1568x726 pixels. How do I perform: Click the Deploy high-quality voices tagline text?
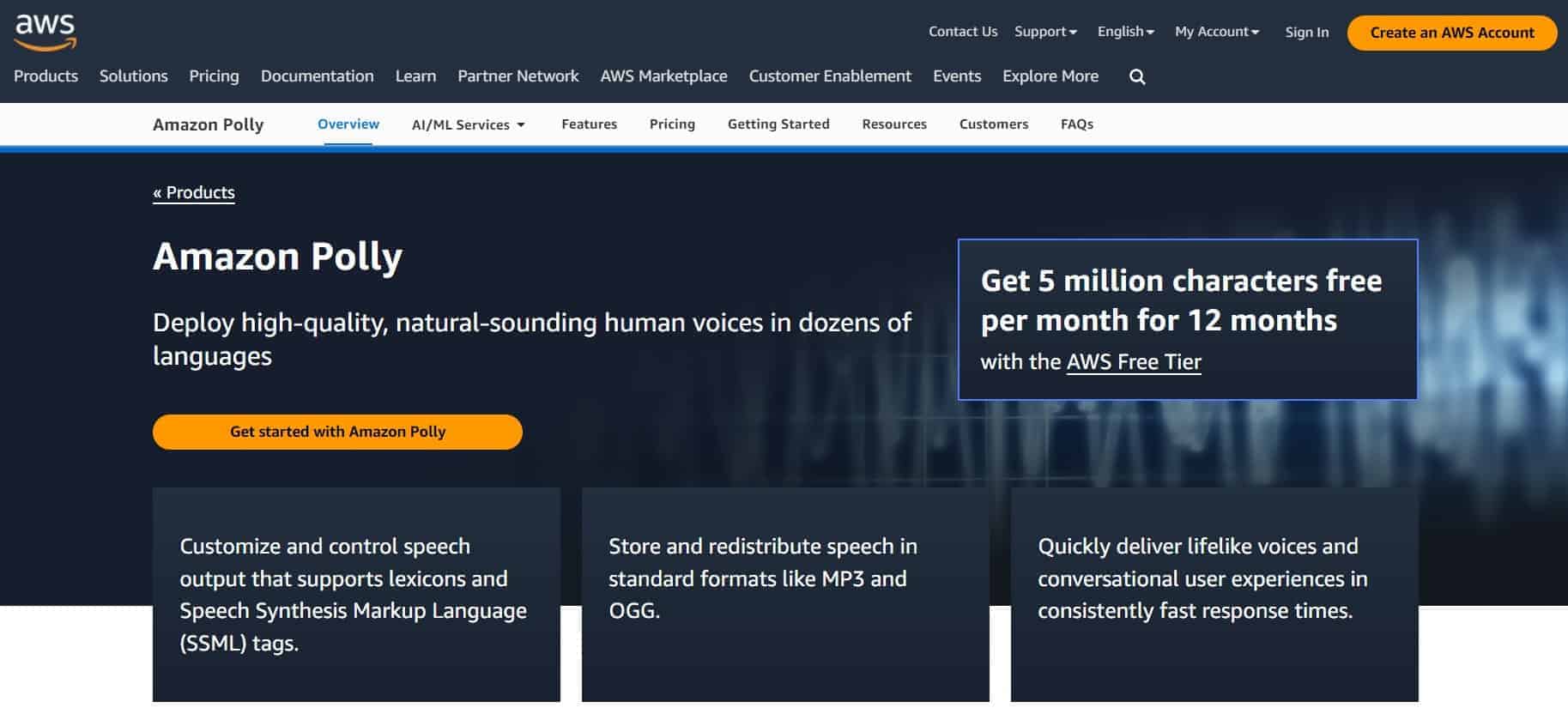[x=532, y=339]
